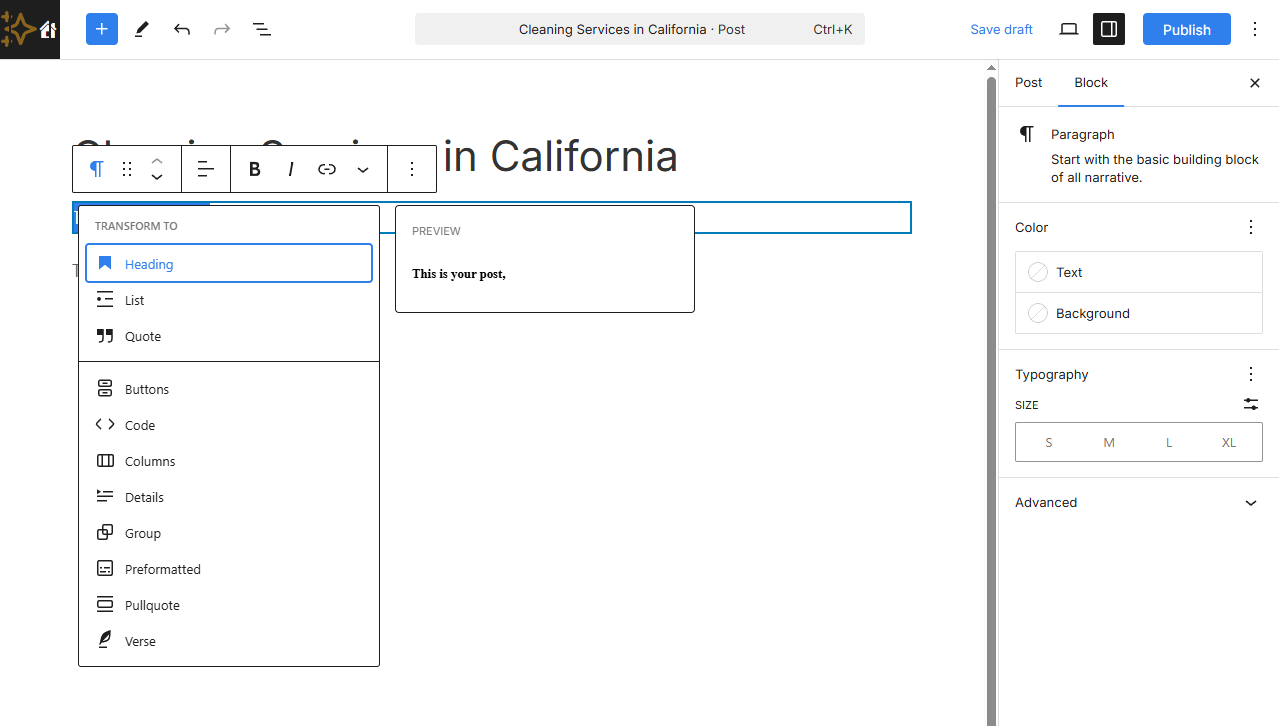Click the Bold formatting icon
This screenshot has height=726, width=1279.
point(255,169)
